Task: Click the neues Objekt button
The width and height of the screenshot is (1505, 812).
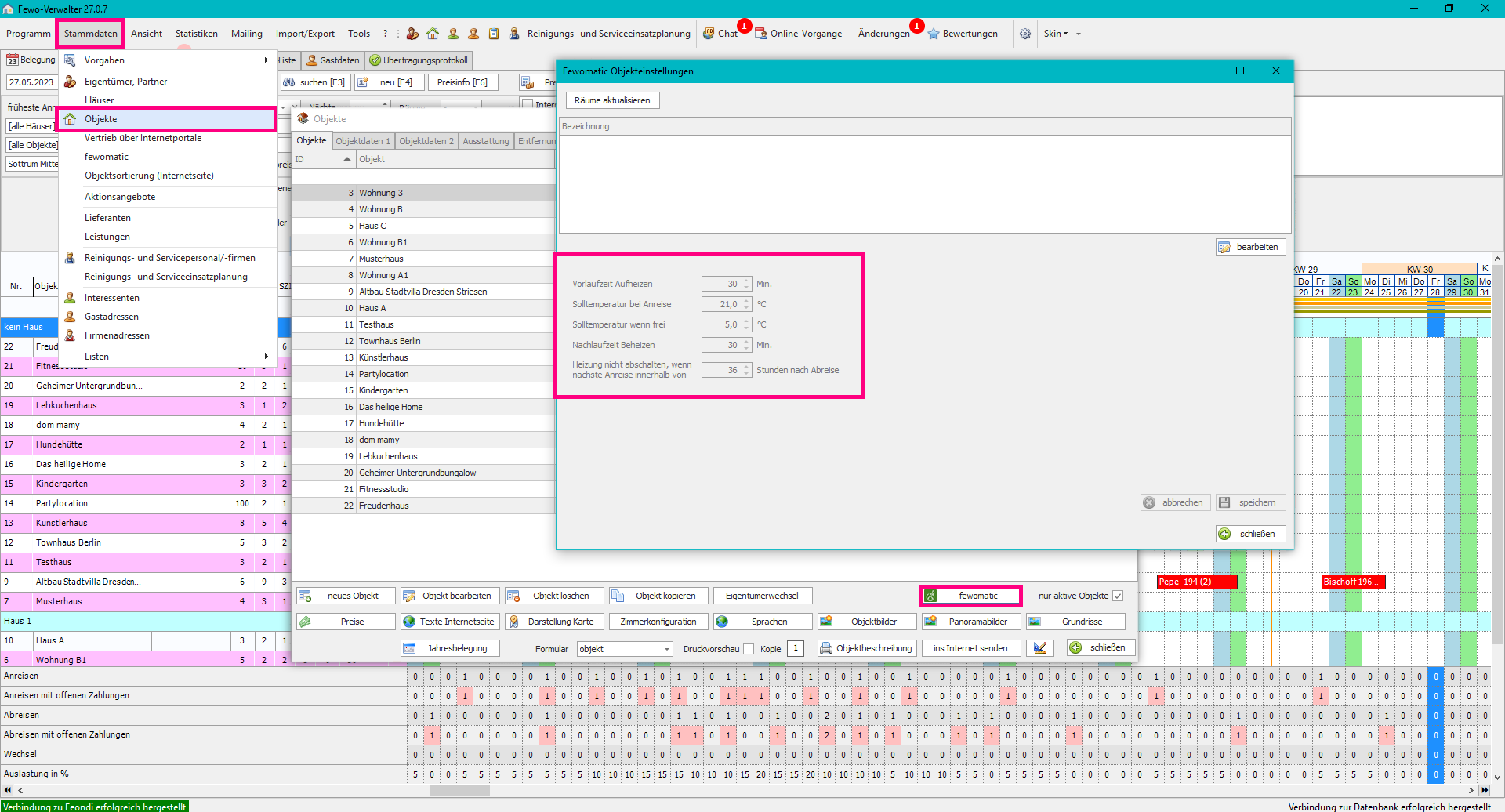Action: pyautogui.click(x=346, y=596)
